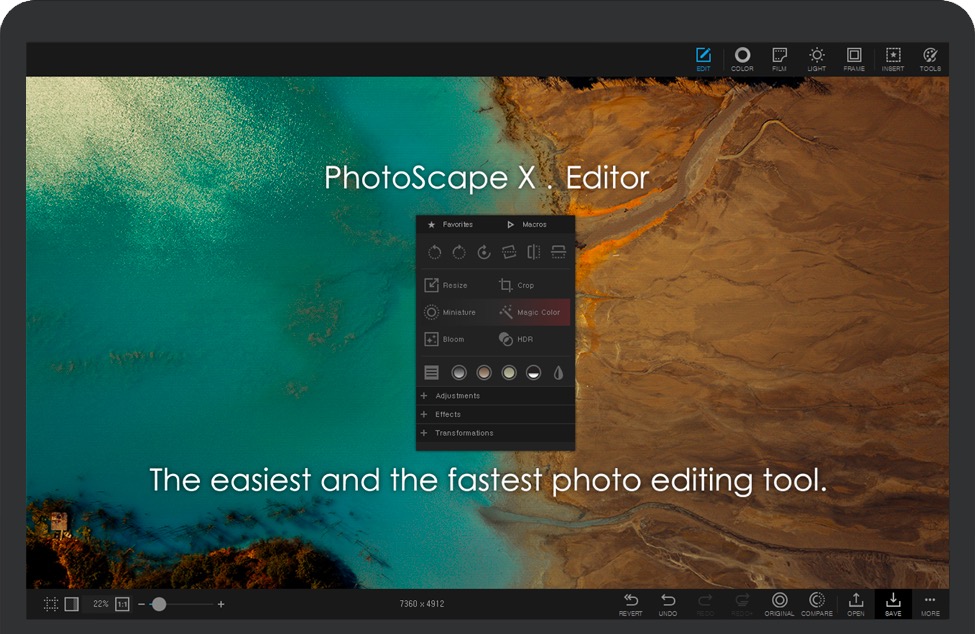Image resolution: width=975 pixels, height=634 pixels.
Task: Open the More options menu
Action: click(x=930, y=603)
